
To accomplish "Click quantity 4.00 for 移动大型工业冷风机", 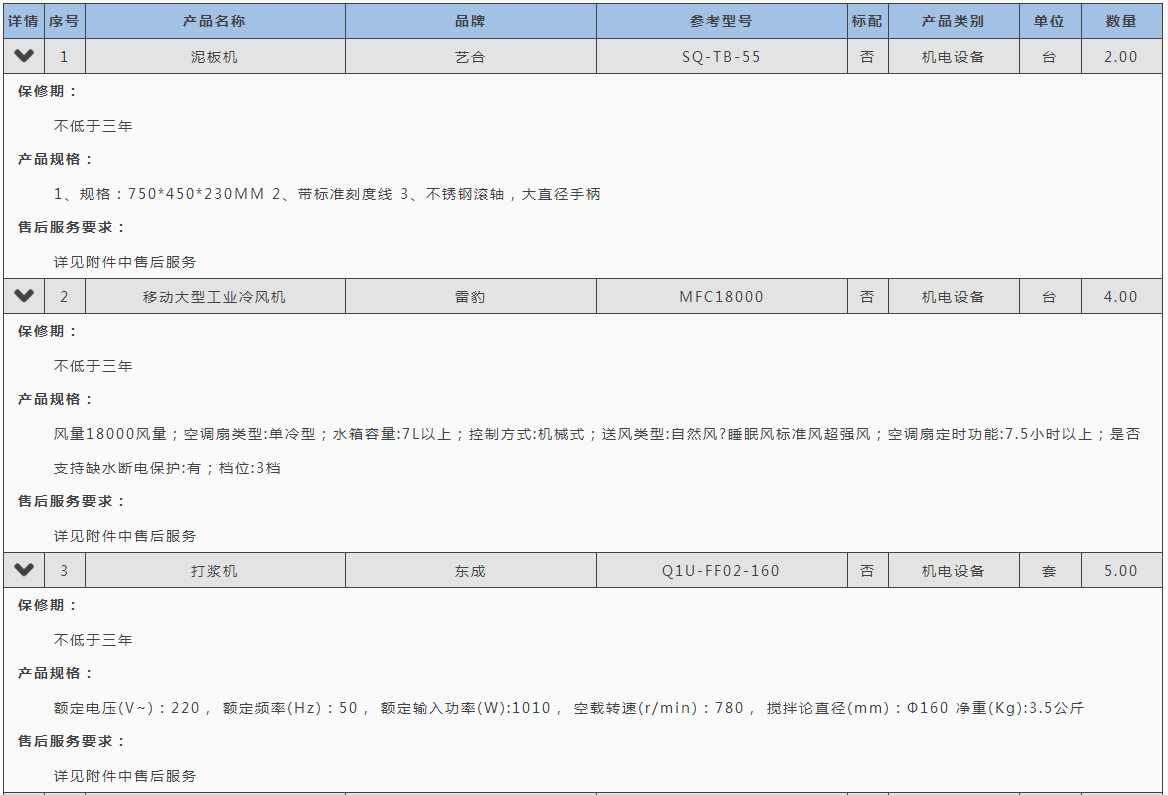I will [x=1121, y=297].
